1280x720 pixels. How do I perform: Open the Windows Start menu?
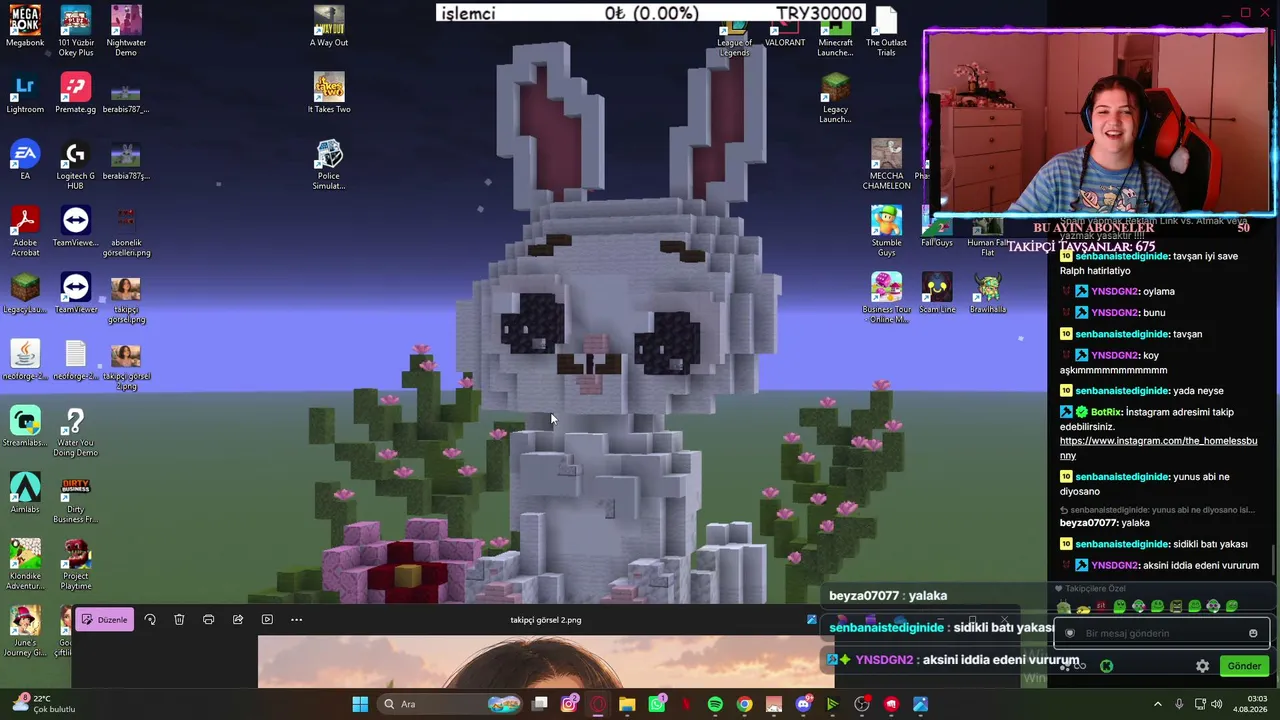pos(360,704)
